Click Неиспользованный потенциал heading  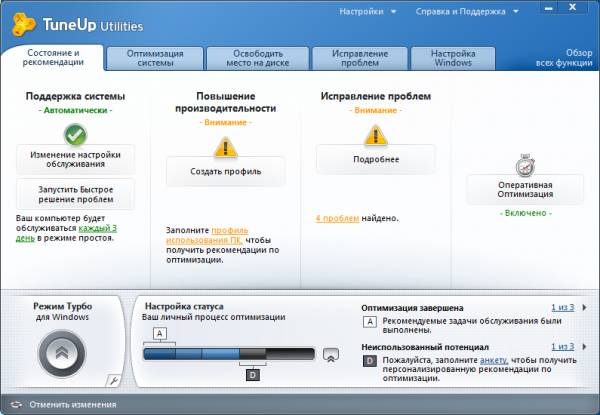tap(425, 347)
